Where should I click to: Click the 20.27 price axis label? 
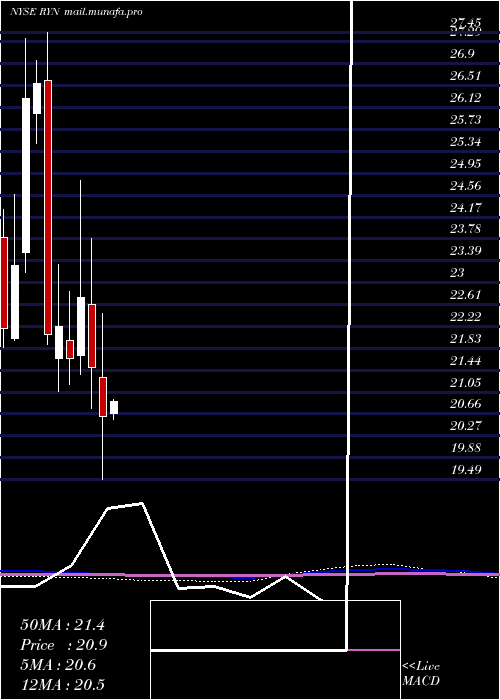pos(465,425)
